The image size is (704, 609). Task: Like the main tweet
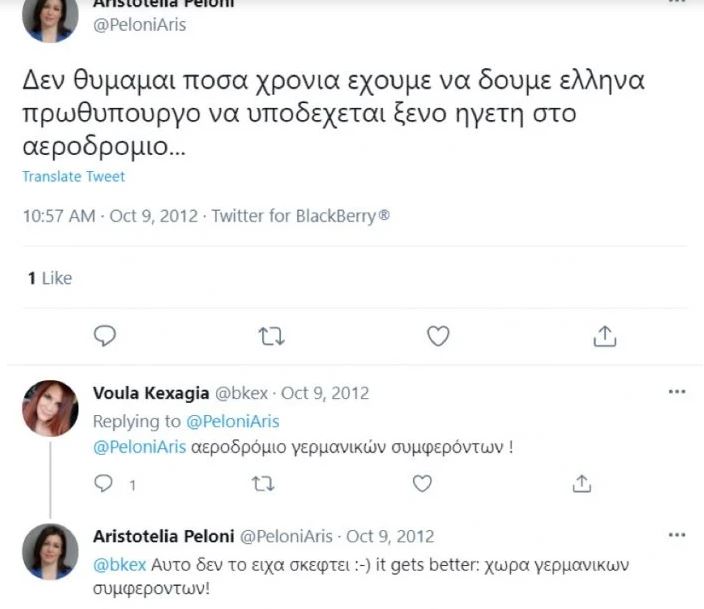pyautogui.click(x=438, y=337)
